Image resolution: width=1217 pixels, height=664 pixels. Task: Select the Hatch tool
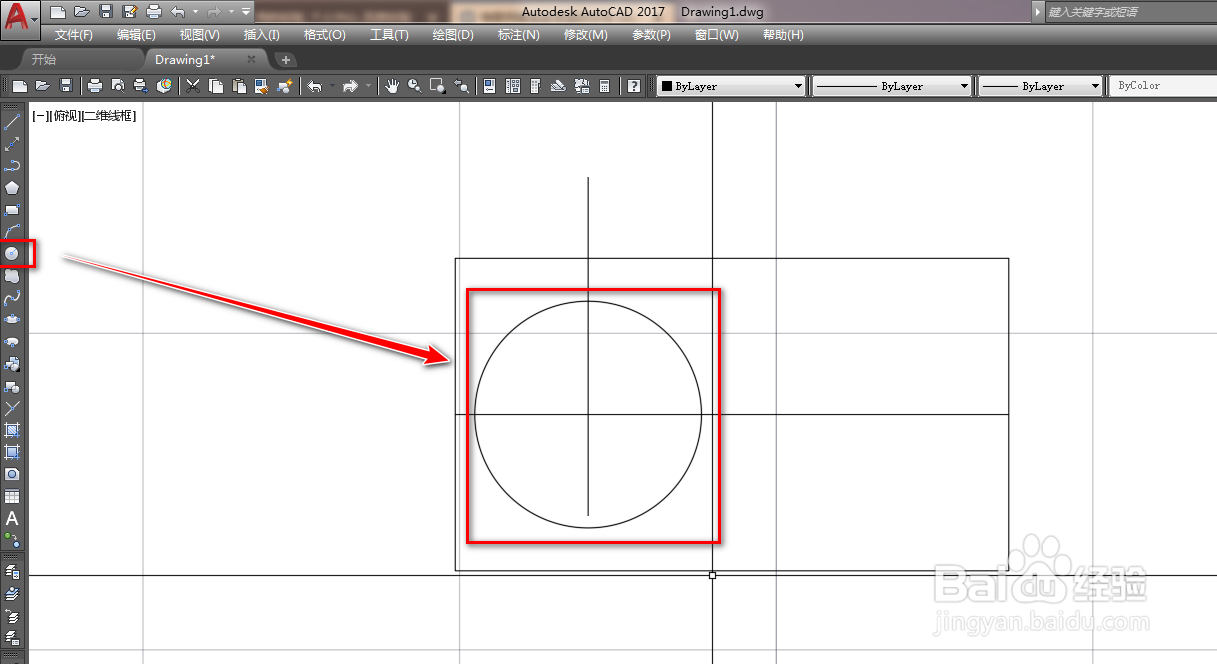point(12,430)
